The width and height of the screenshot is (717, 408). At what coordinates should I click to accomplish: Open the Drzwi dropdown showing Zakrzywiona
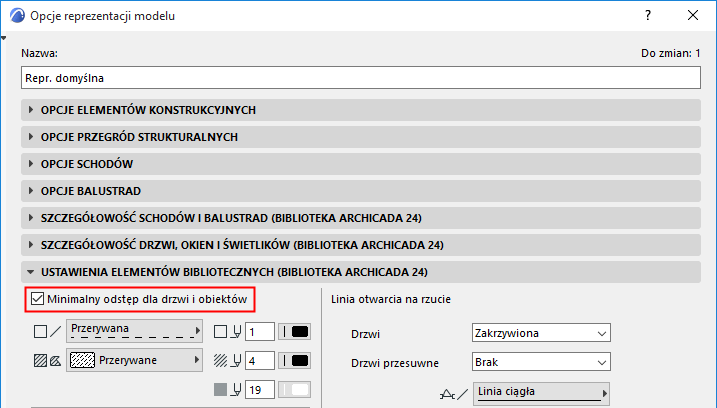541,333
